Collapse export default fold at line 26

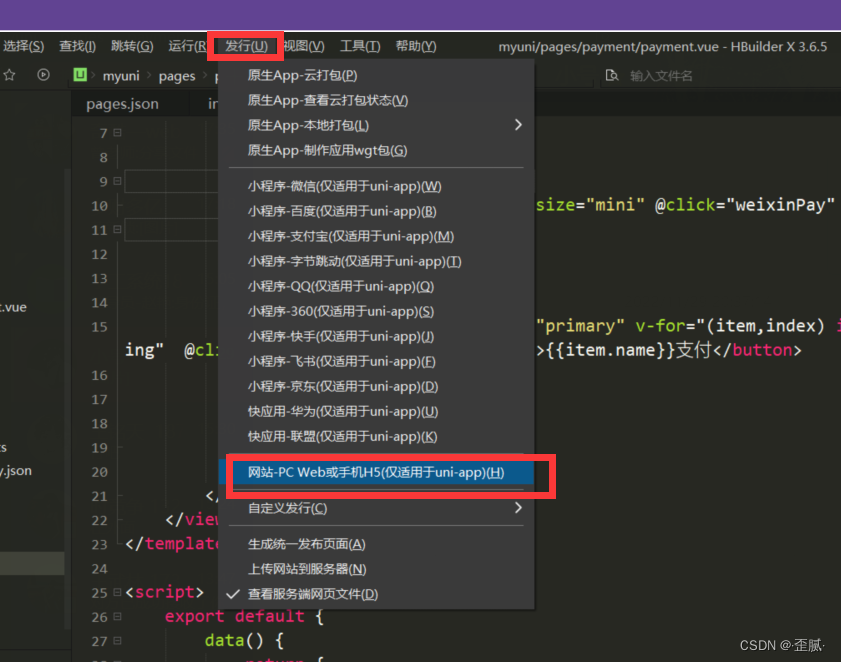pyautogui.click(x=117, y=616)
